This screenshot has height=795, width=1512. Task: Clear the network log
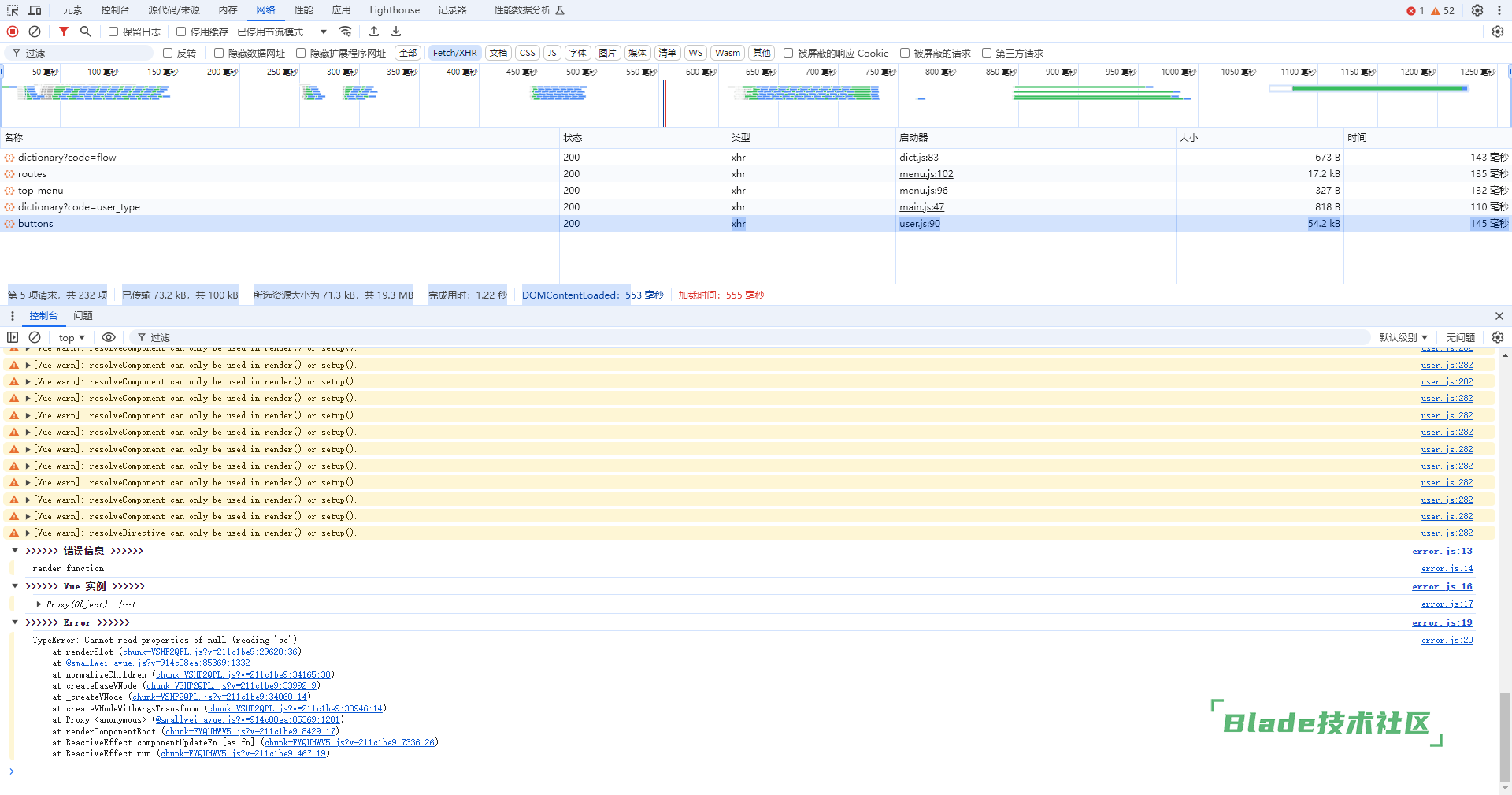point(35,32)
